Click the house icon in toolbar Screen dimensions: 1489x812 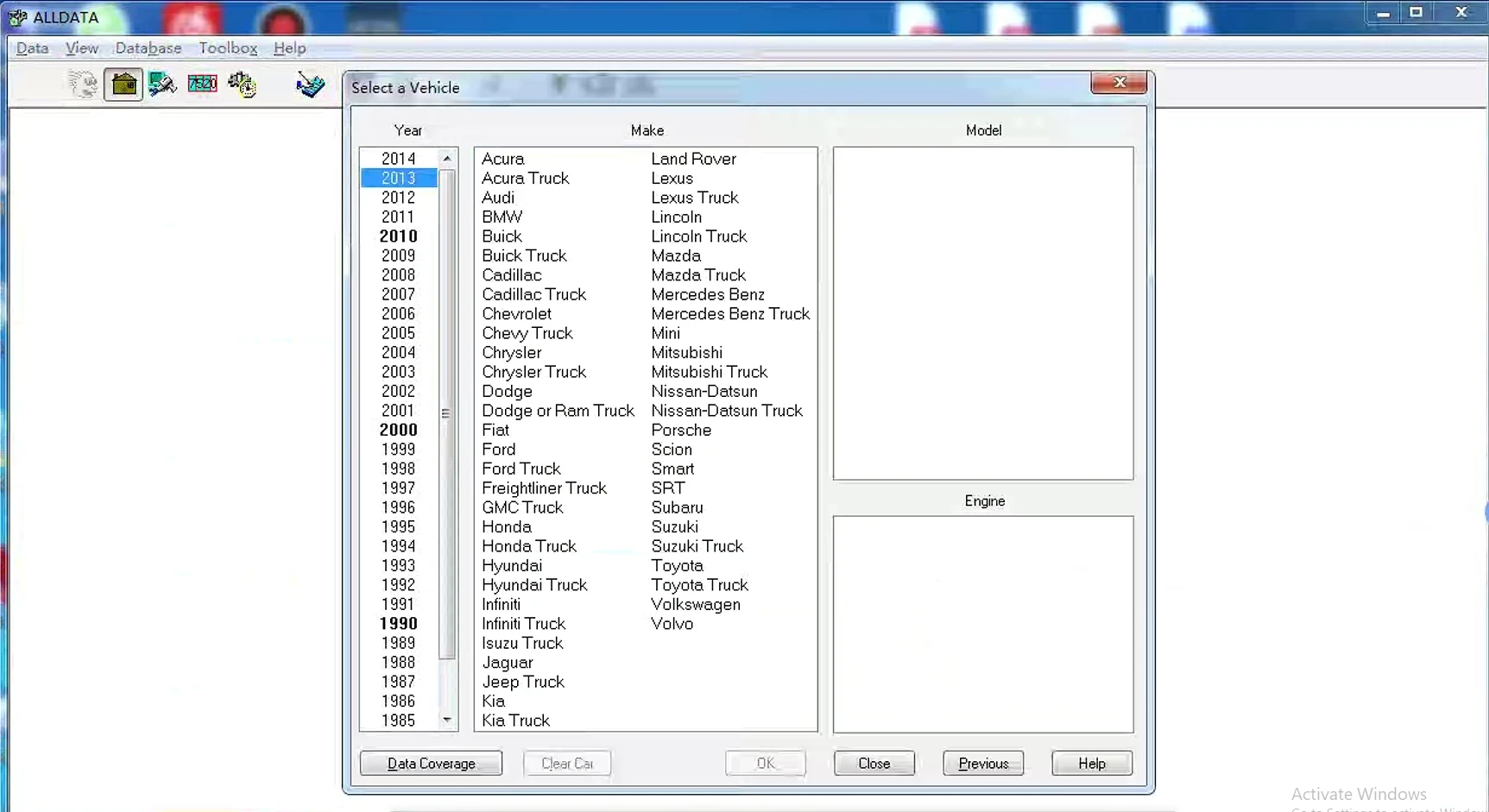pos(123,85)
